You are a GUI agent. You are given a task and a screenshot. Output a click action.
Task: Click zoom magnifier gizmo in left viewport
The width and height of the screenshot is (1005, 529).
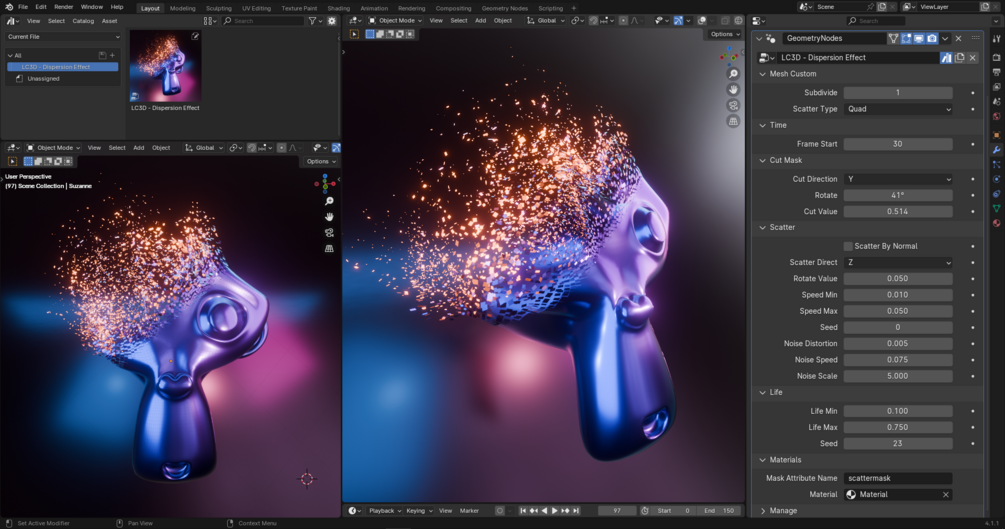coord(329,201)
